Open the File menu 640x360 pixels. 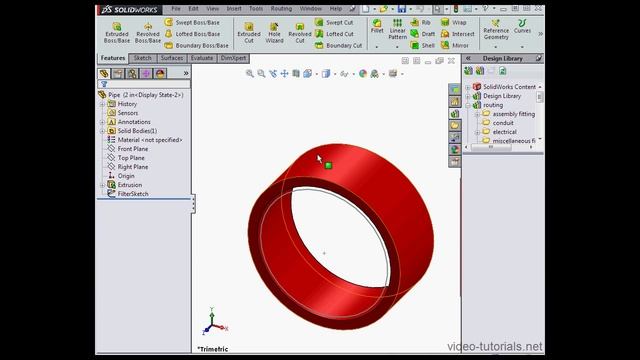[x=176, y=9]
